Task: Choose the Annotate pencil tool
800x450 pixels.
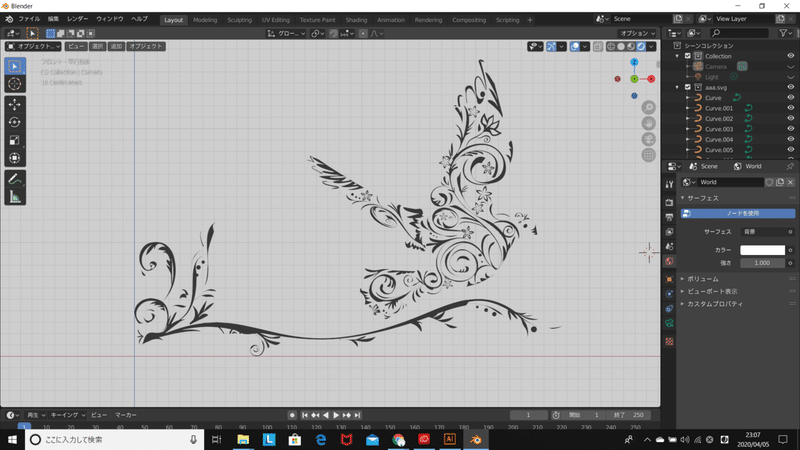Action: coord(15,178)
